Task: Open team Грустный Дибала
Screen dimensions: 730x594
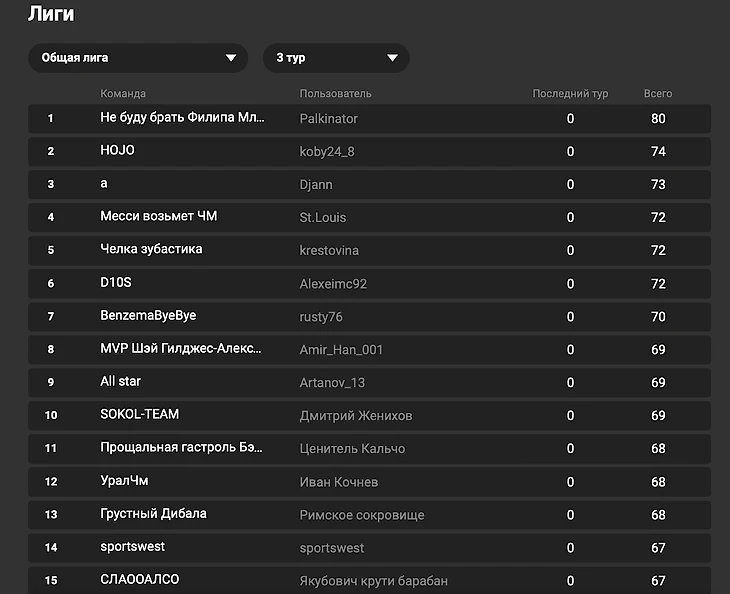Action: point(153,514)
